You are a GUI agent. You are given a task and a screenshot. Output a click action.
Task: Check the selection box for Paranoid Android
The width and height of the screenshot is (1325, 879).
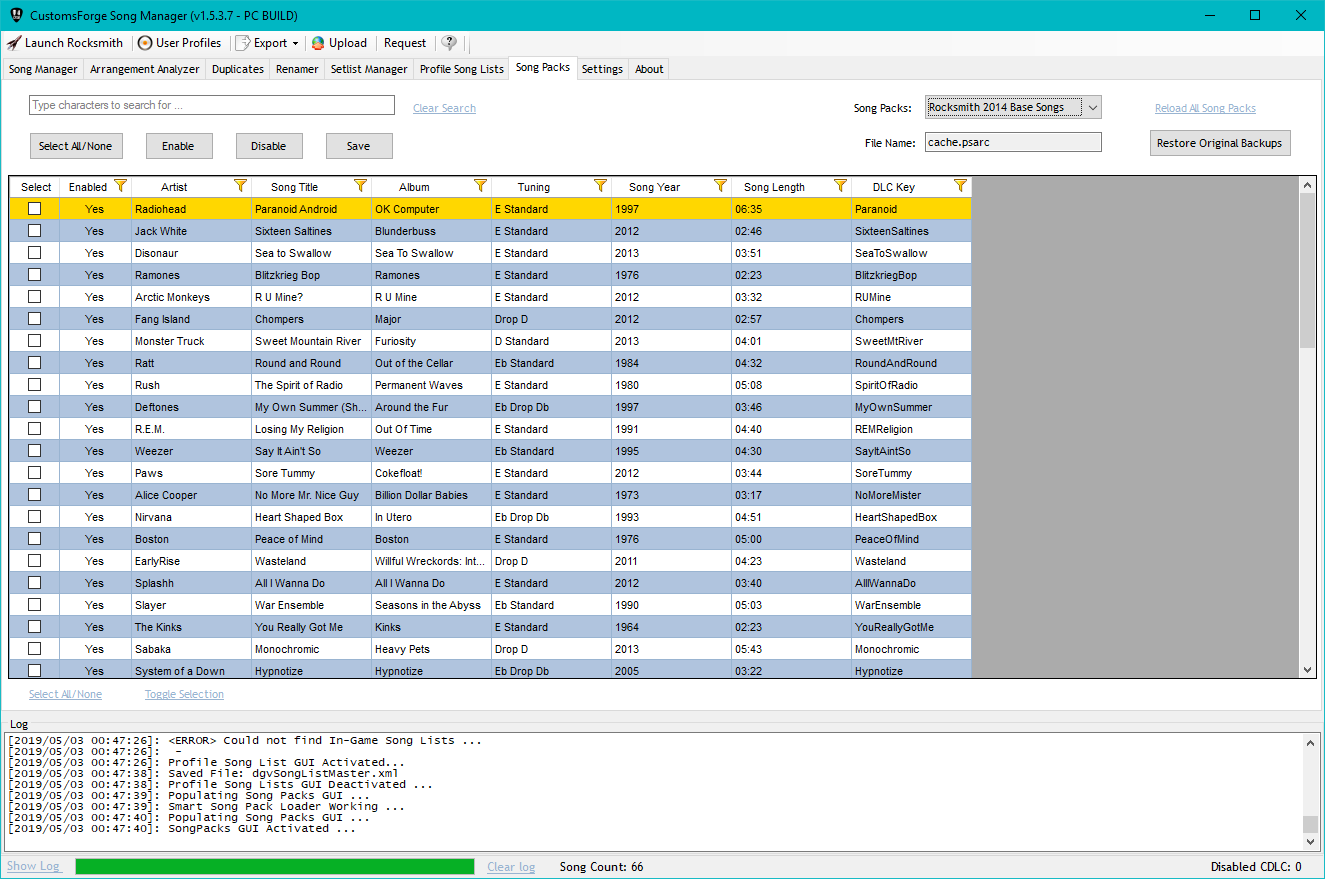[x=34, y=208]
